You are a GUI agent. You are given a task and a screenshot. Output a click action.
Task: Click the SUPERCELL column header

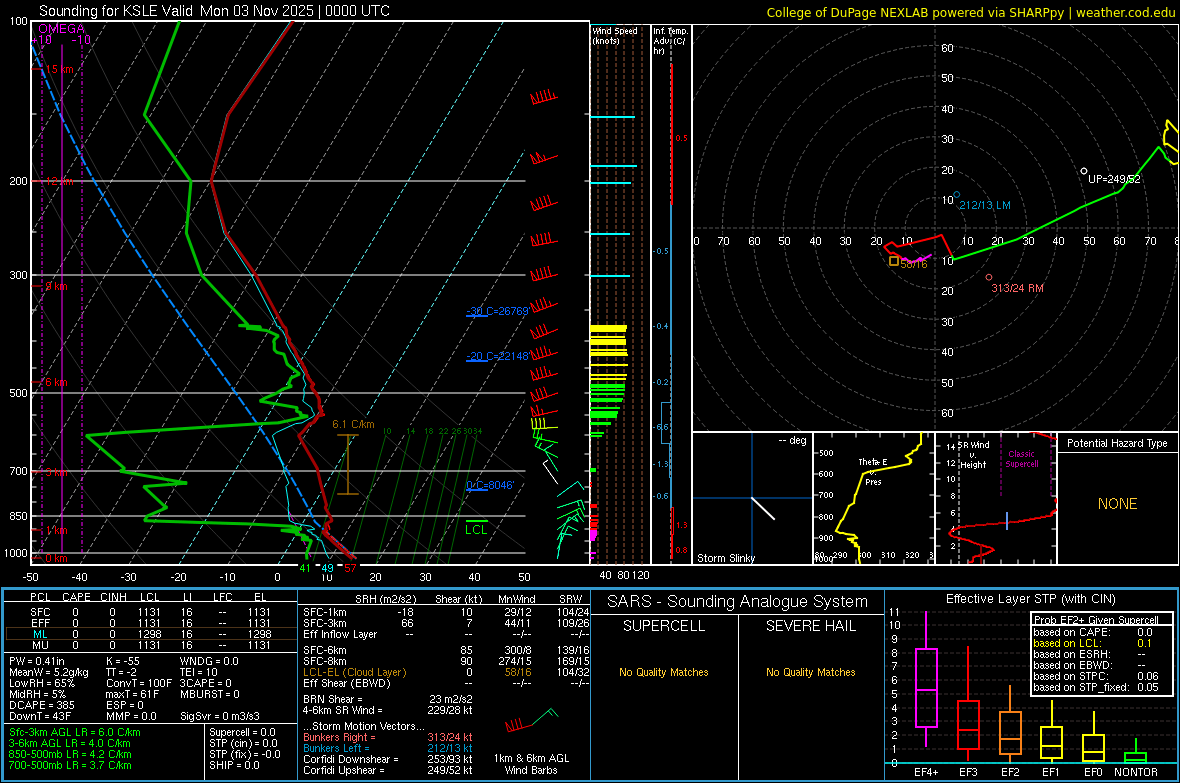[x=664, y=626]
